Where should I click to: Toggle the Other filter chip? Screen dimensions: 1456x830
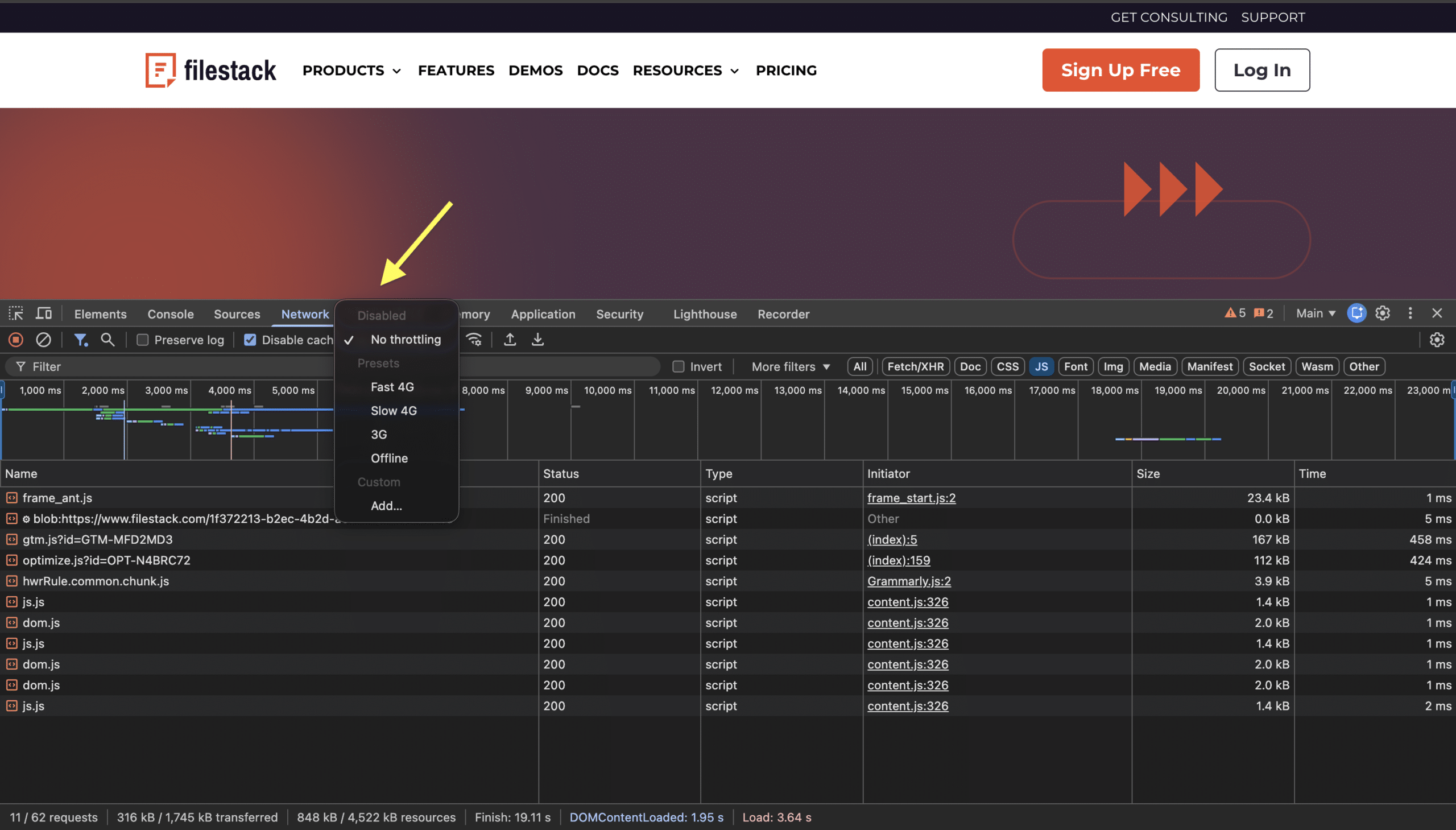click(x=1364, y=366)
